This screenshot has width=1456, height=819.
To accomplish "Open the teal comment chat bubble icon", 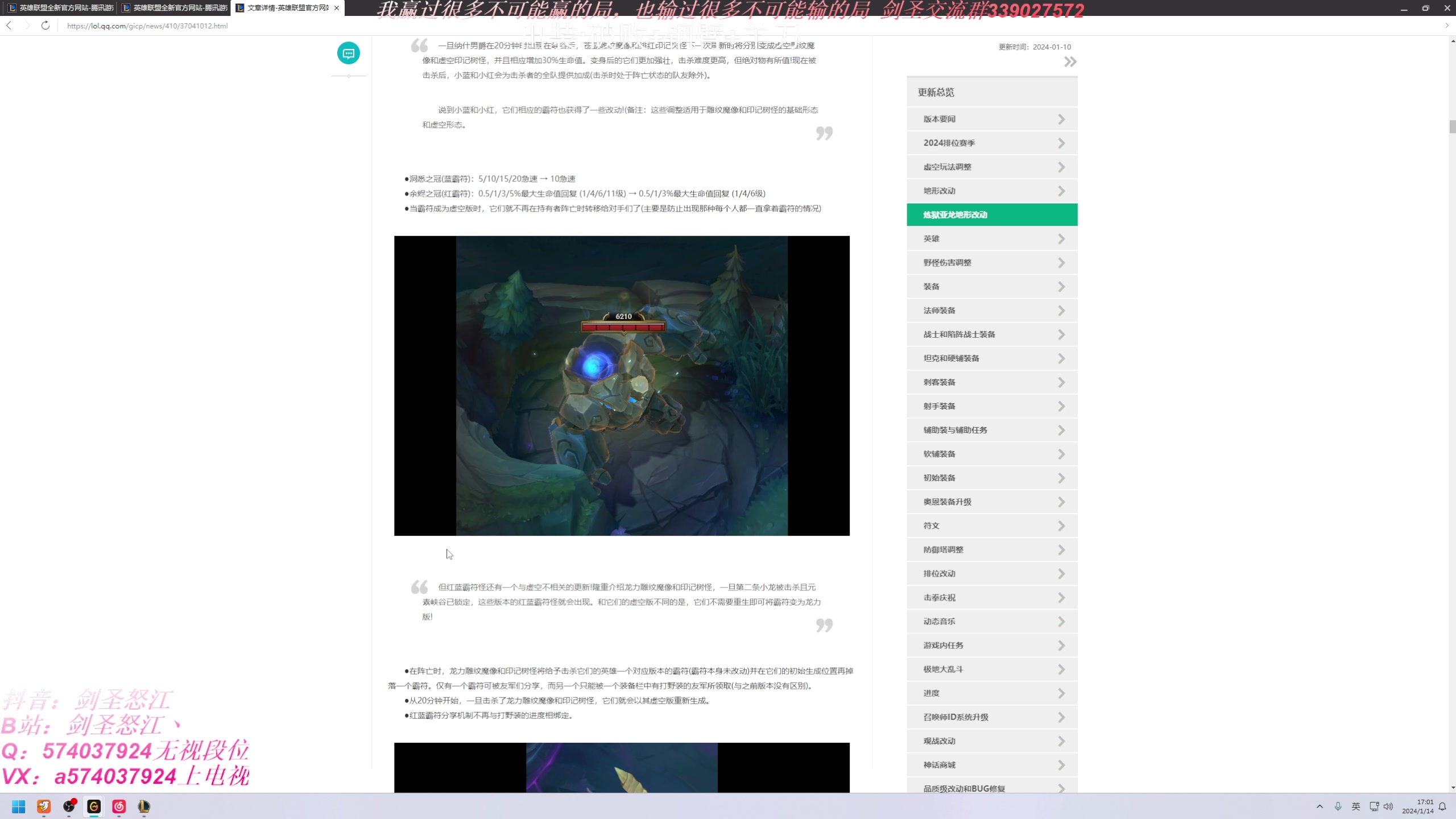I will [349, 53].
